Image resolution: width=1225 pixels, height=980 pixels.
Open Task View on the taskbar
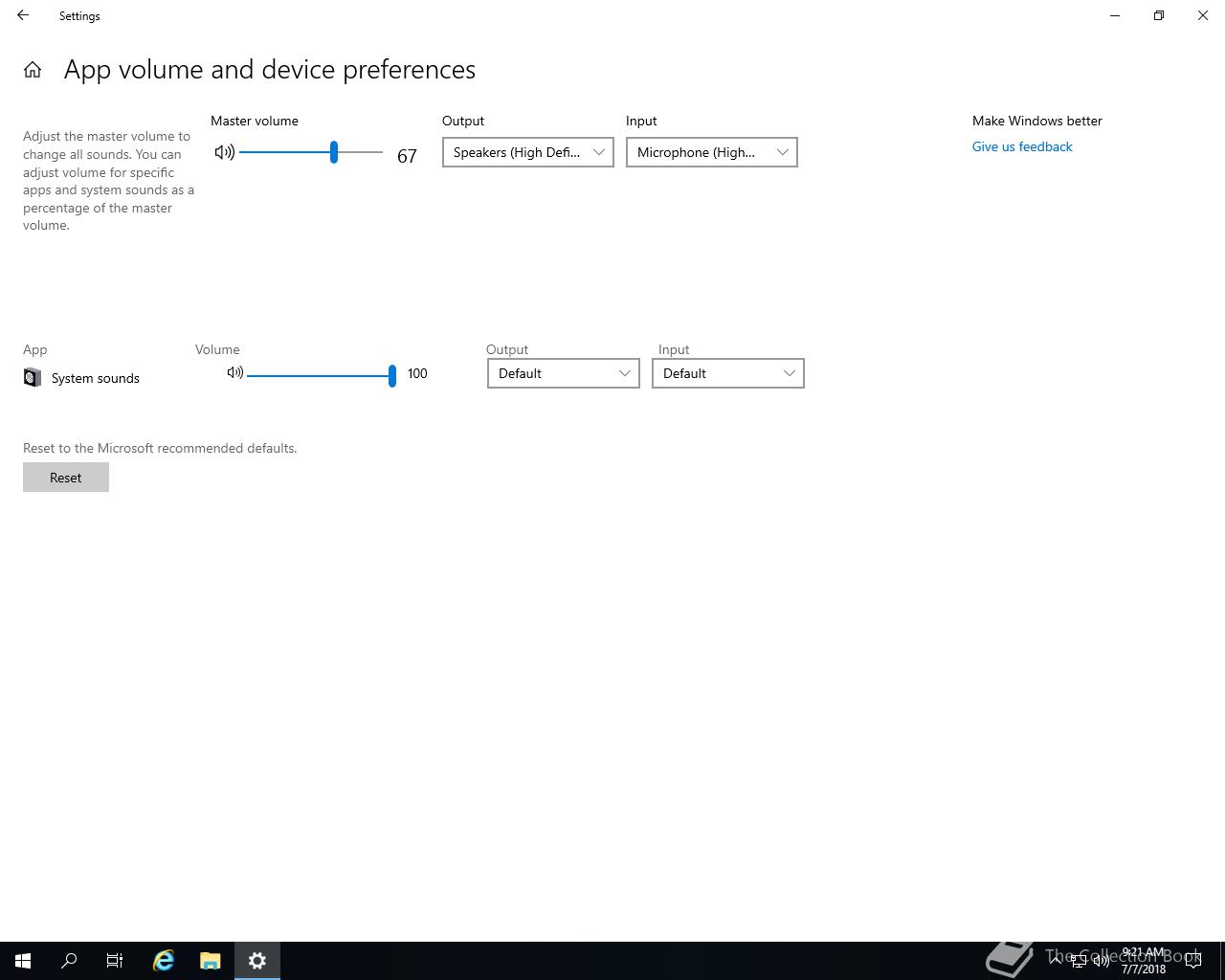[115, 961]
